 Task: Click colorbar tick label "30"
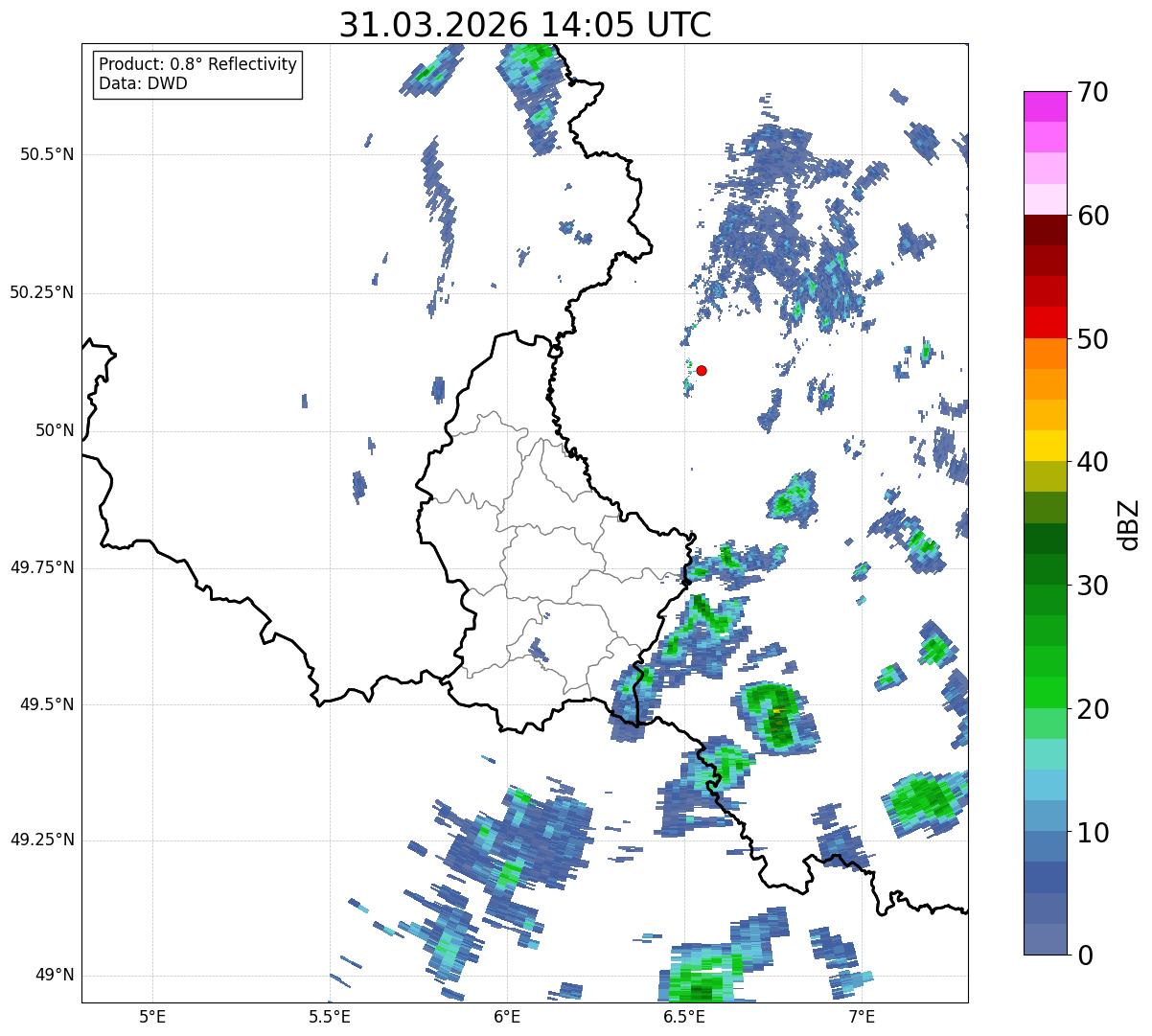tap(1093, 586)
